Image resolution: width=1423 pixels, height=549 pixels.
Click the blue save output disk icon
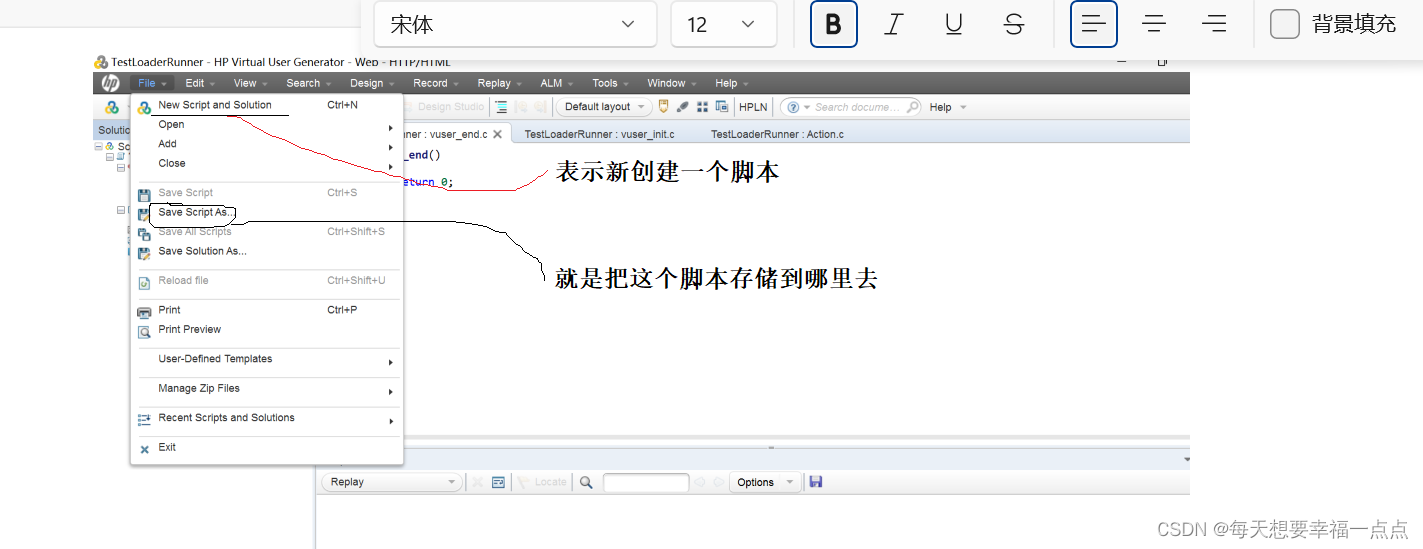[816, 482]
